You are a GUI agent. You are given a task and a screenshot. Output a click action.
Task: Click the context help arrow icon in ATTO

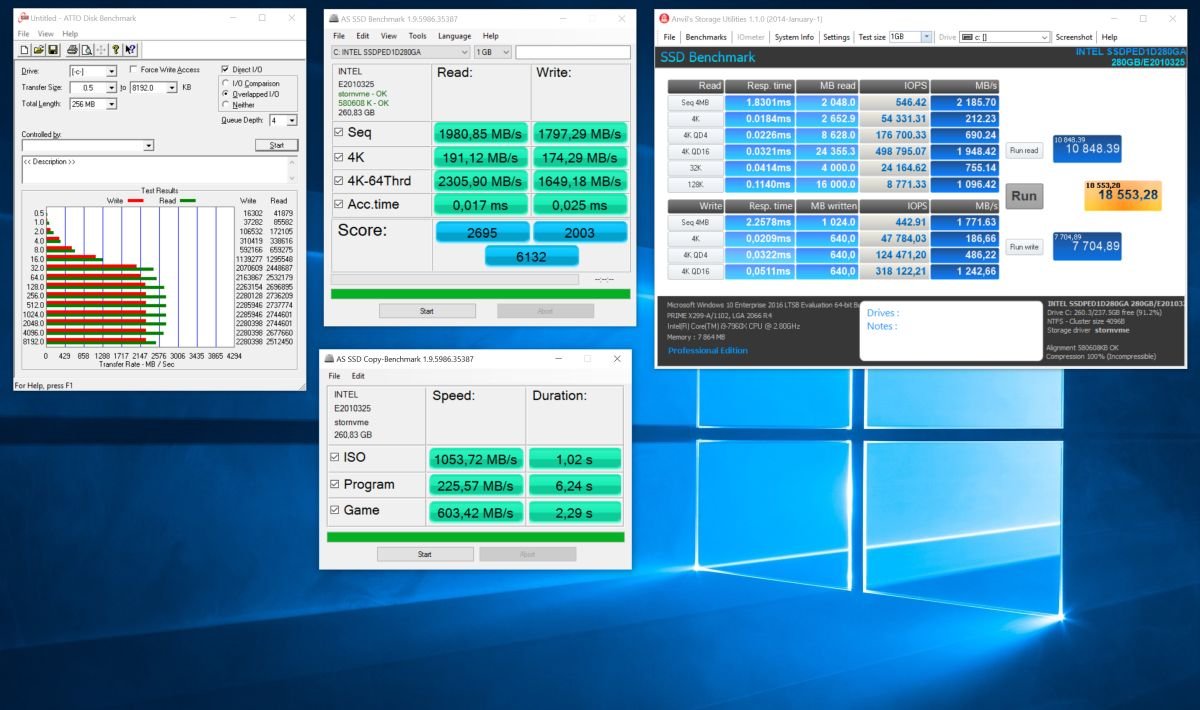[x=131, y=50]
